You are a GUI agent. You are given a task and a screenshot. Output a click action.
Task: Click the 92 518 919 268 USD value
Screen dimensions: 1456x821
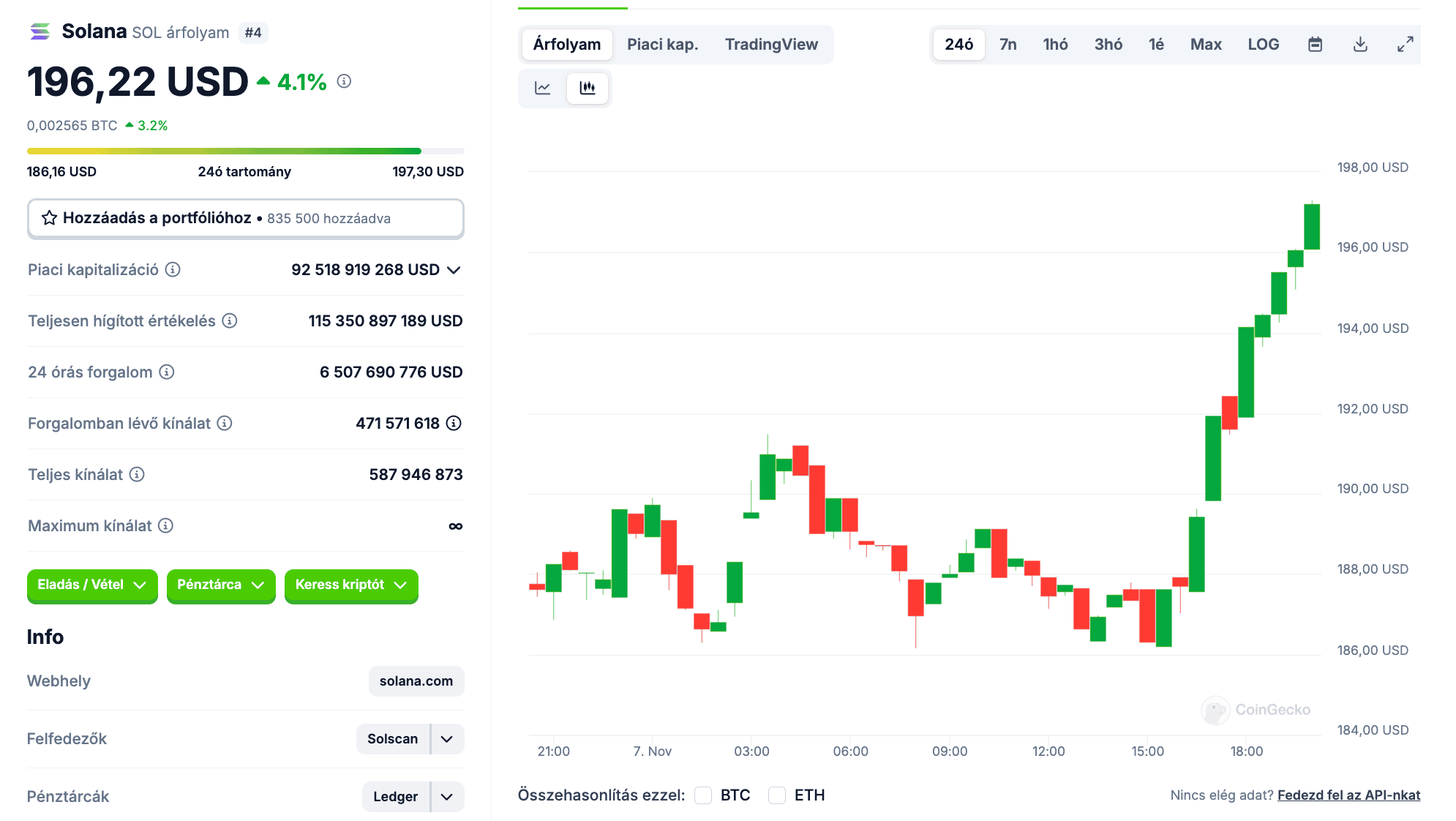click(x=365, y=270)
